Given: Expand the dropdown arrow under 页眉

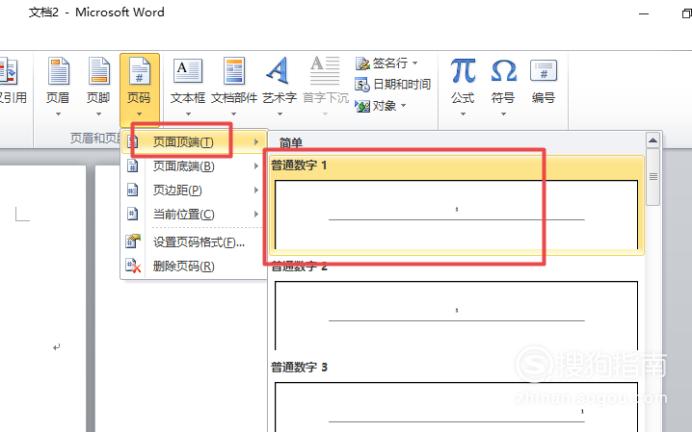Looking at the screenshot, I should click(58, 114).
